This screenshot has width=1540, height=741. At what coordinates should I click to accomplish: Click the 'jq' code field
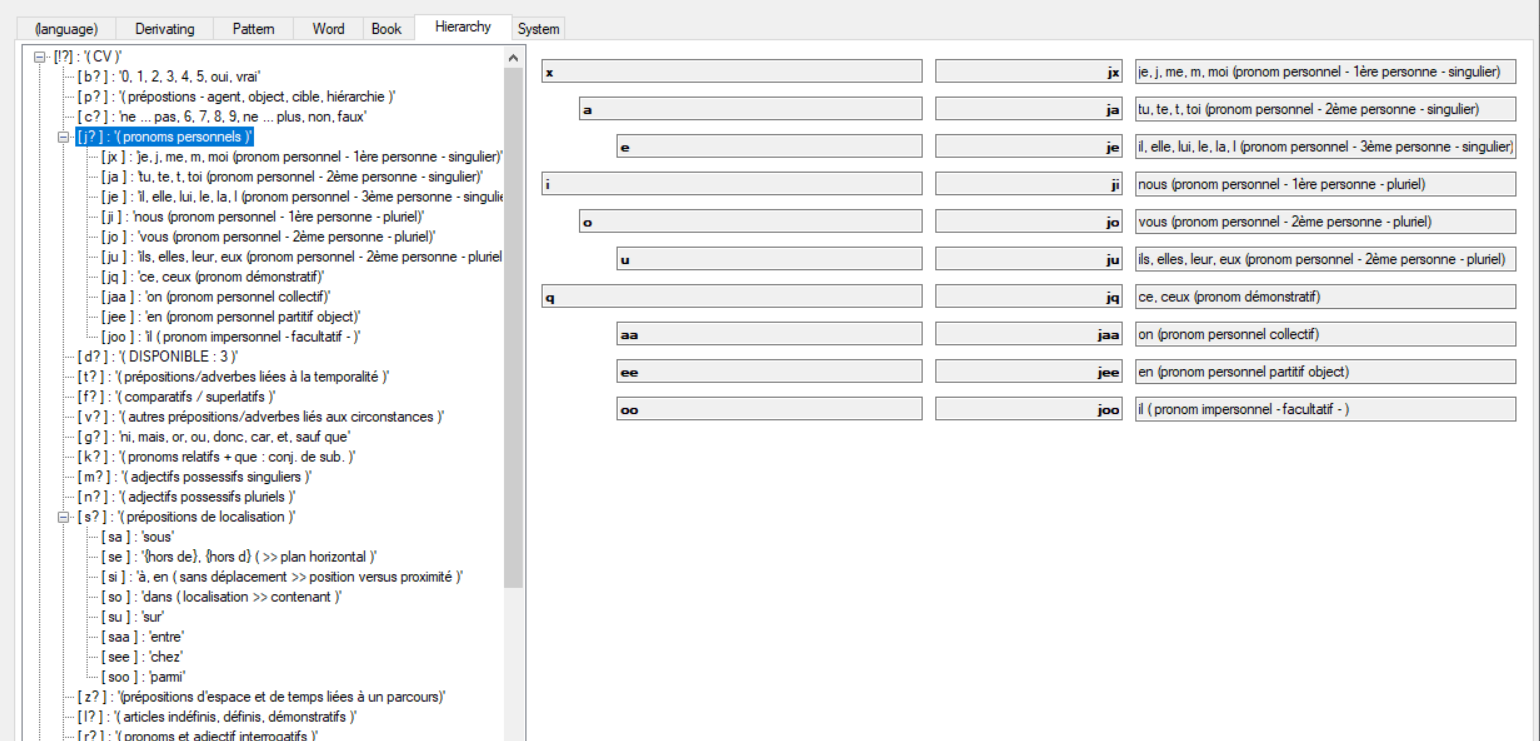coord(1027,296)
